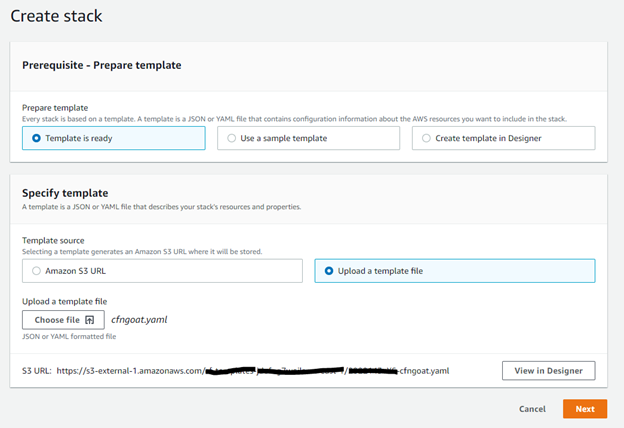The image size is (624, 428).
Task: Choose the "Use a sample template" option
Action: coord(232,138)
